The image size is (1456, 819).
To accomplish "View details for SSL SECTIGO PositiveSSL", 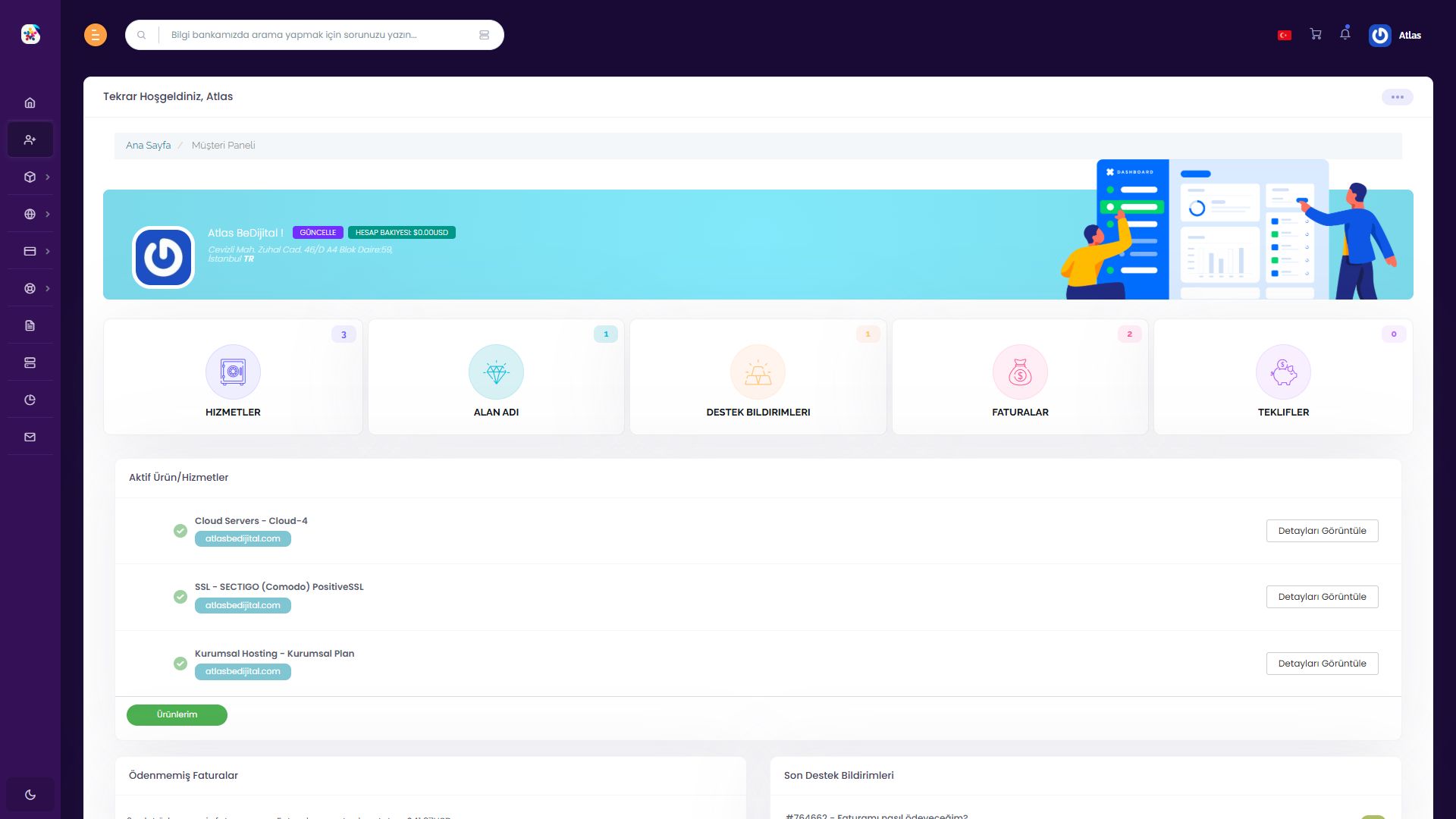I will 1322,597.
